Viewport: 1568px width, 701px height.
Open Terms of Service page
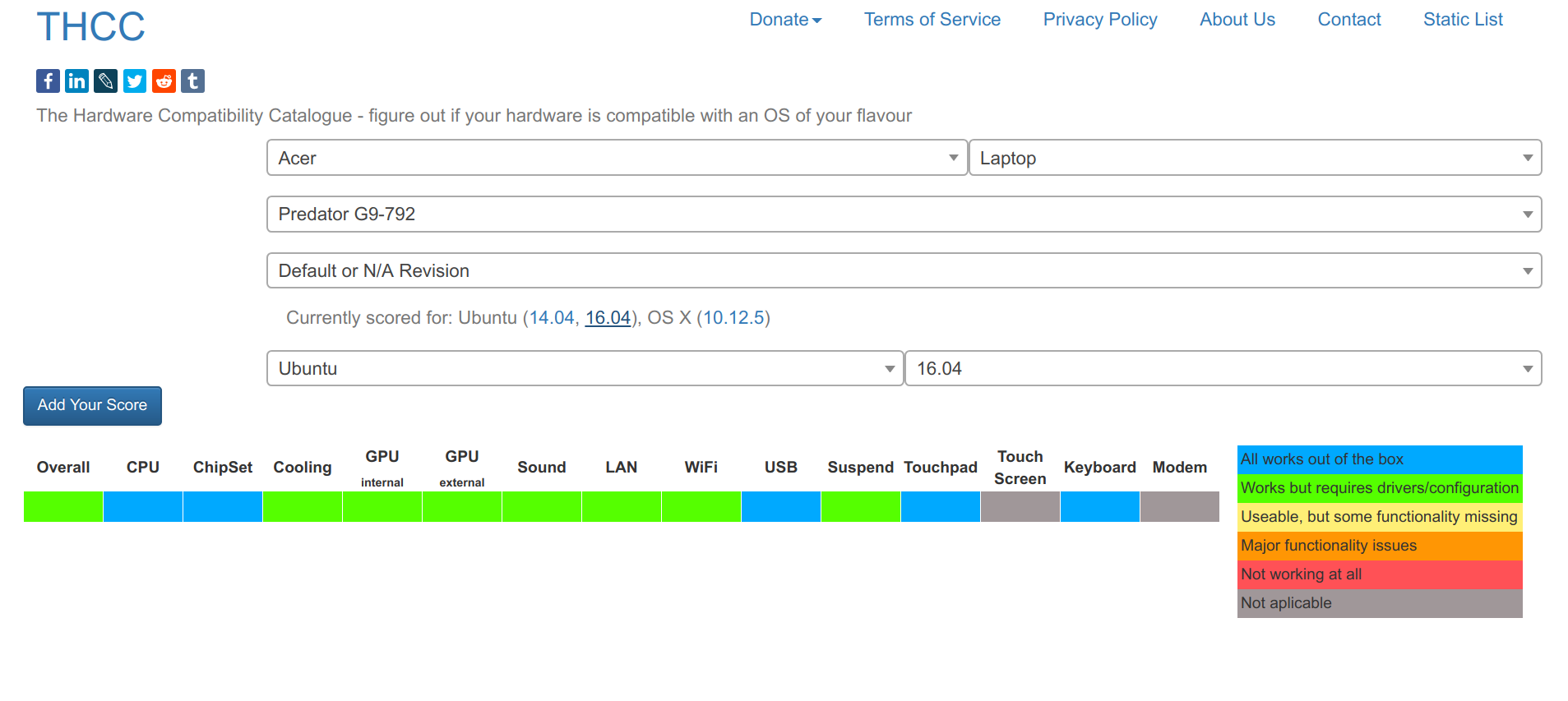coord(932,20)
